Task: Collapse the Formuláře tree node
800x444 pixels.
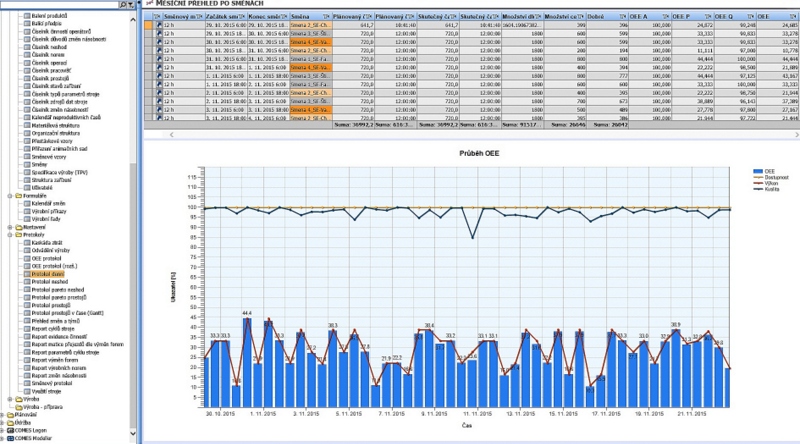Action: coord(10,196)
